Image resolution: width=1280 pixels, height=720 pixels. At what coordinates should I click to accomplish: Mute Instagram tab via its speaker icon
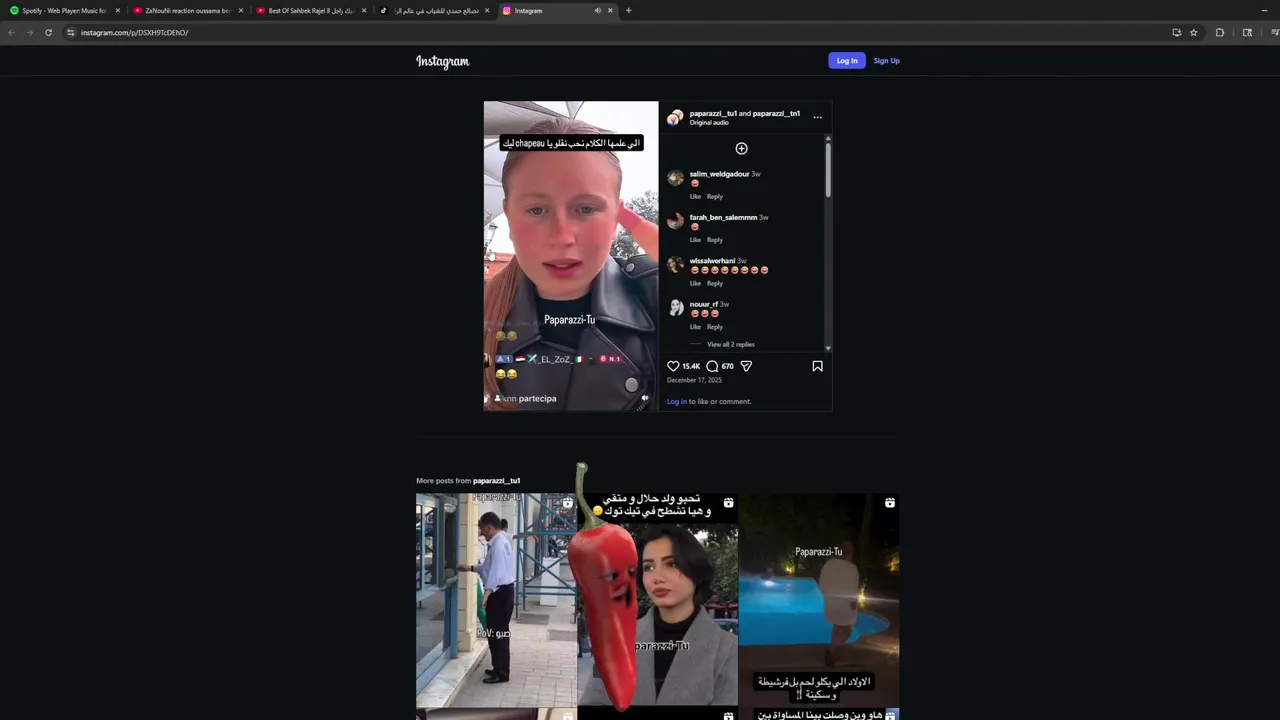[x=597, y=10]
